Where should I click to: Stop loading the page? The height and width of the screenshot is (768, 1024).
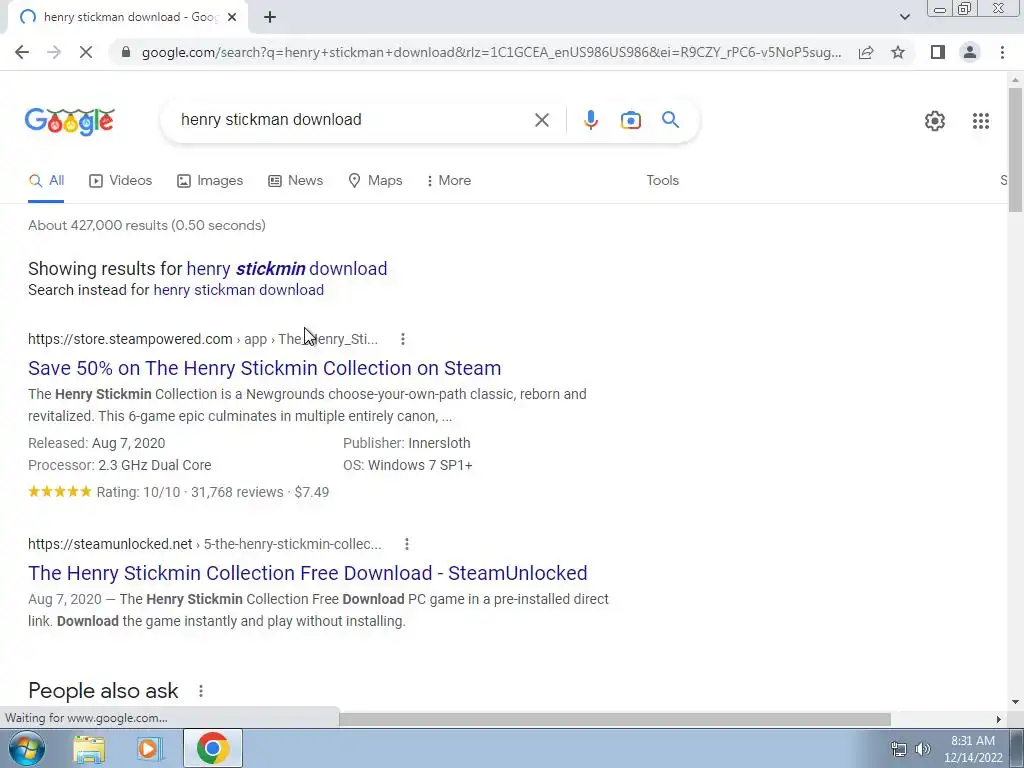[86, 52]
